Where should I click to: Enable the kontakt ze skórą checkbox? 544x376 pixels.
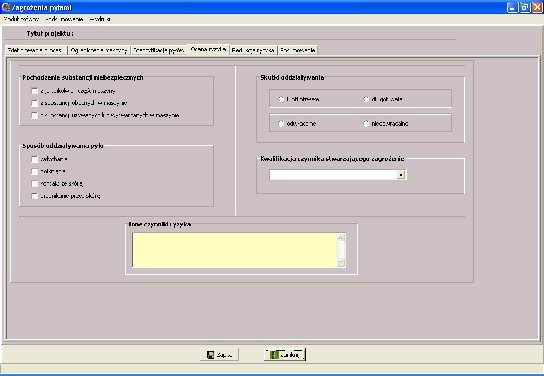click(x=34, y=183)
